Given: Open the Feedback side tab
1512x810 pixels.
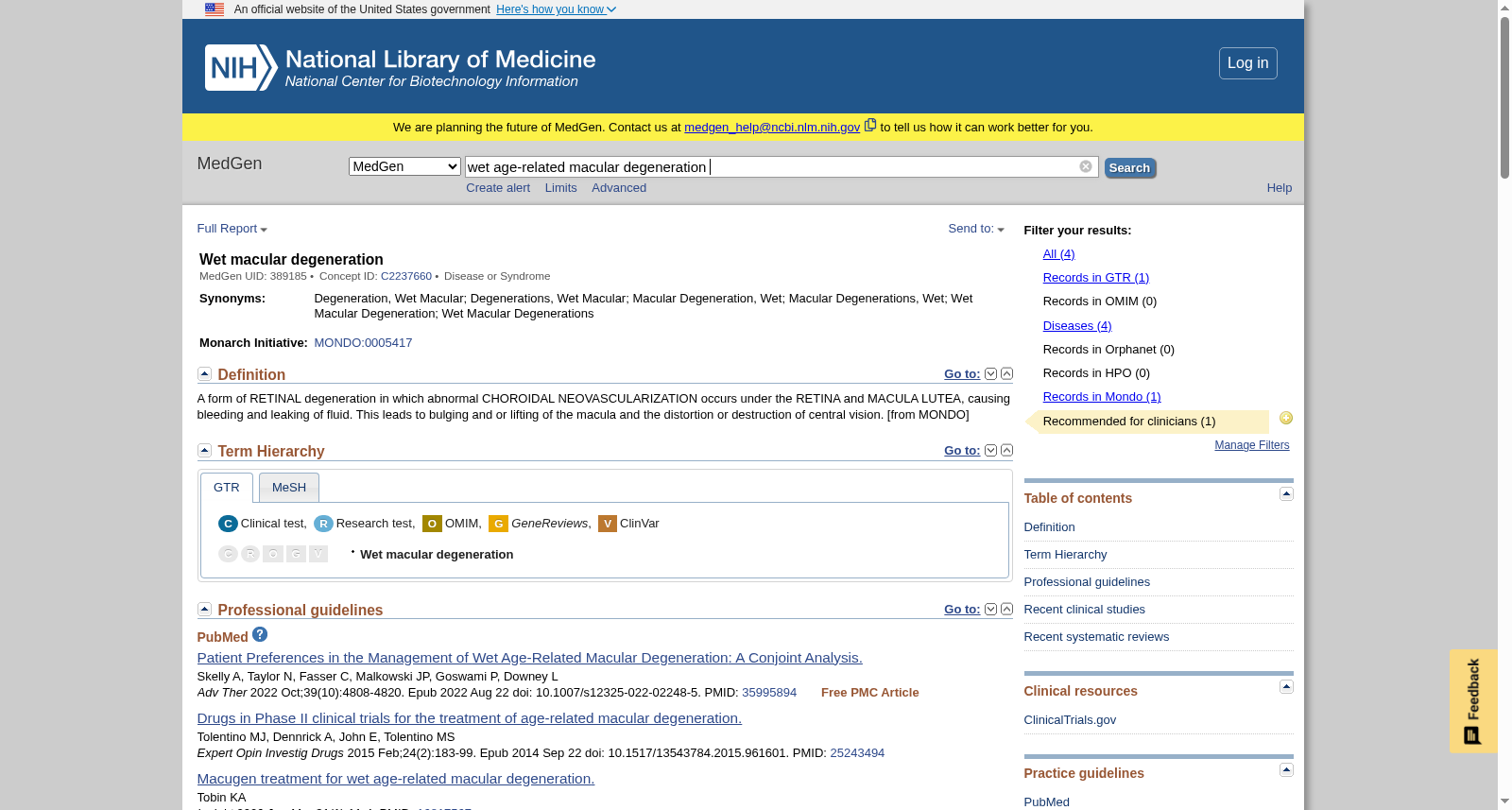Looking at the screenshot, I should click(x=1473, y=701).
